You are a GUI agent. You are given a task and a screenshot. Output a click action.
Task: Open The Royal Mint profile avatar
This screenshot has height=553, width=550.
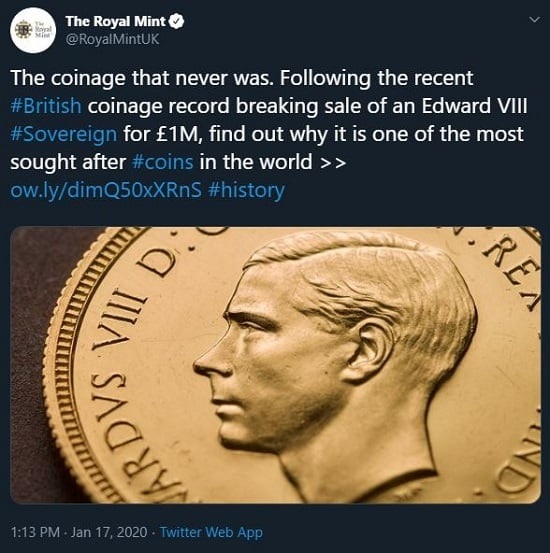(33, 30)
